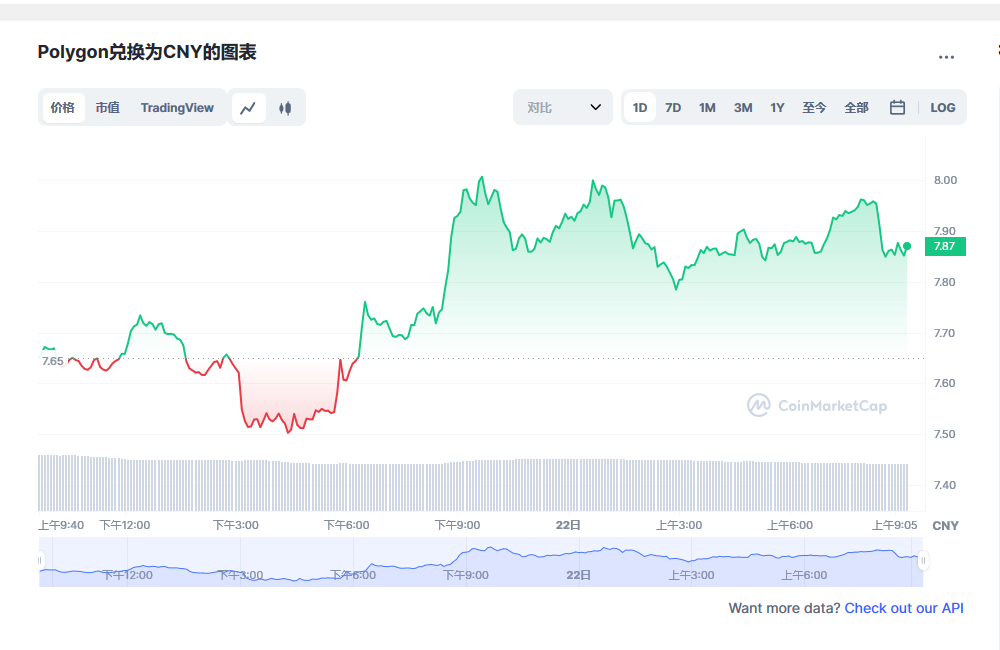Select the 全部 range option

pyautogui.click(x=856, y=107)
